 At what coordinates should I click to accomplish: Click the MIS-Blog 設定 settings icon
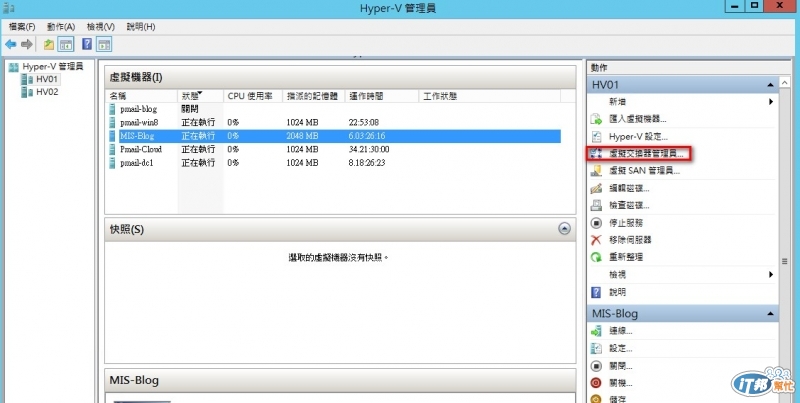(x=596, y=349)
